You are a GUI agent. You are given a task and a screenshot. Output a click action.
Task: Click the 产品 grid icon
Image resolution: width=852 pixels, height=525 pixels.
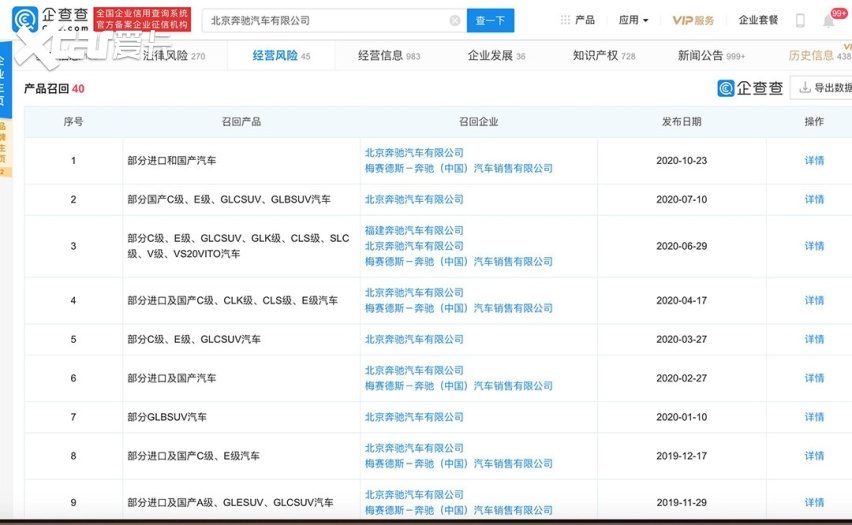tap(566, 20)
